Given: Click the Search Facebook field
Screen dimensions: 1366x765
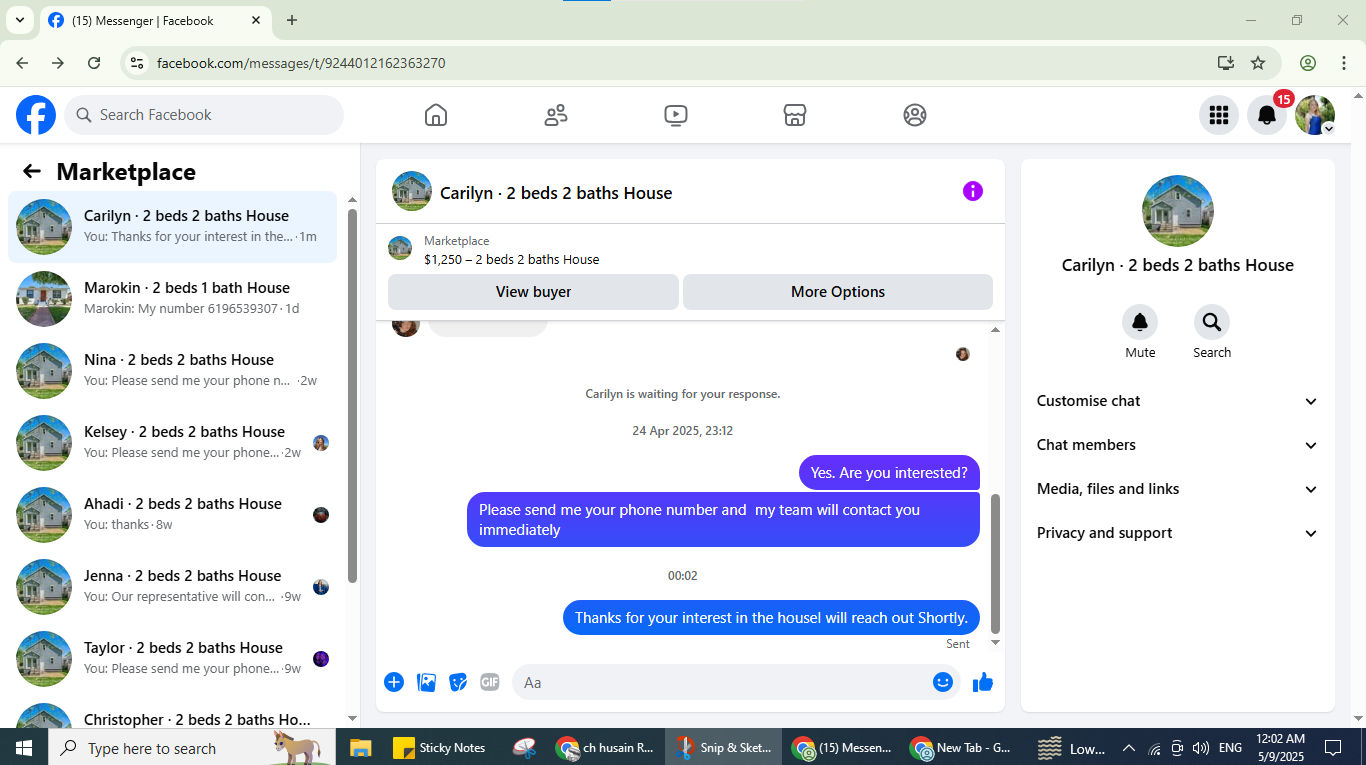Looking at the screenshot, I should click(204, 115).
